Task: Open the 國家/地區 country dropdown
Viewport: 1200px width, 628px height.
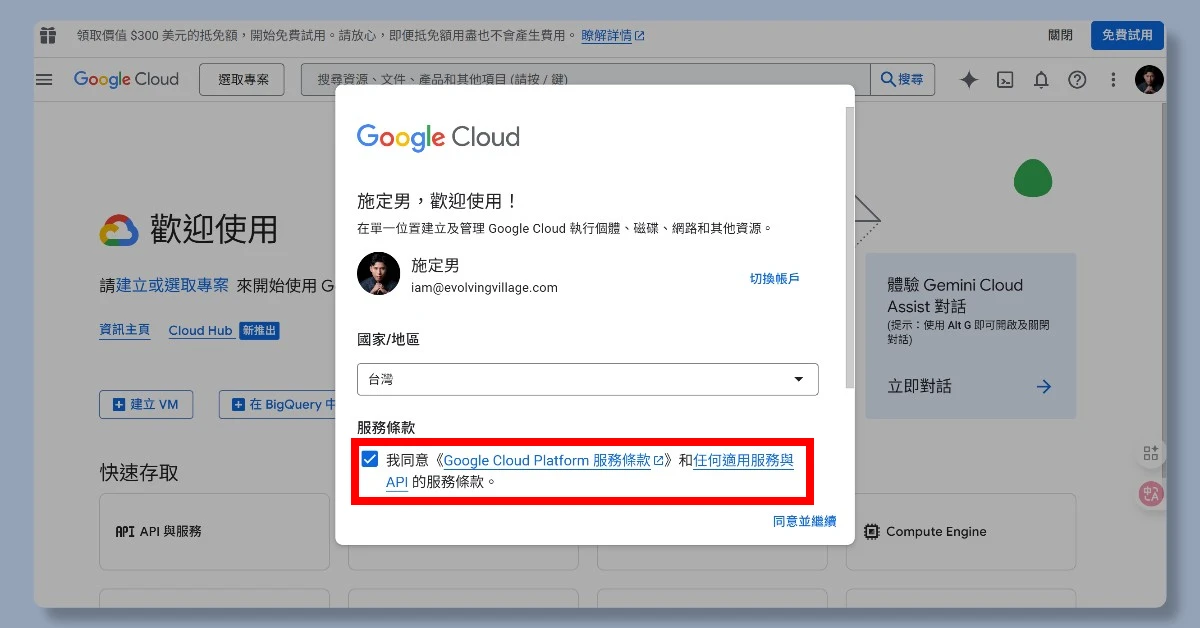Action: click(x=588, y=379)
